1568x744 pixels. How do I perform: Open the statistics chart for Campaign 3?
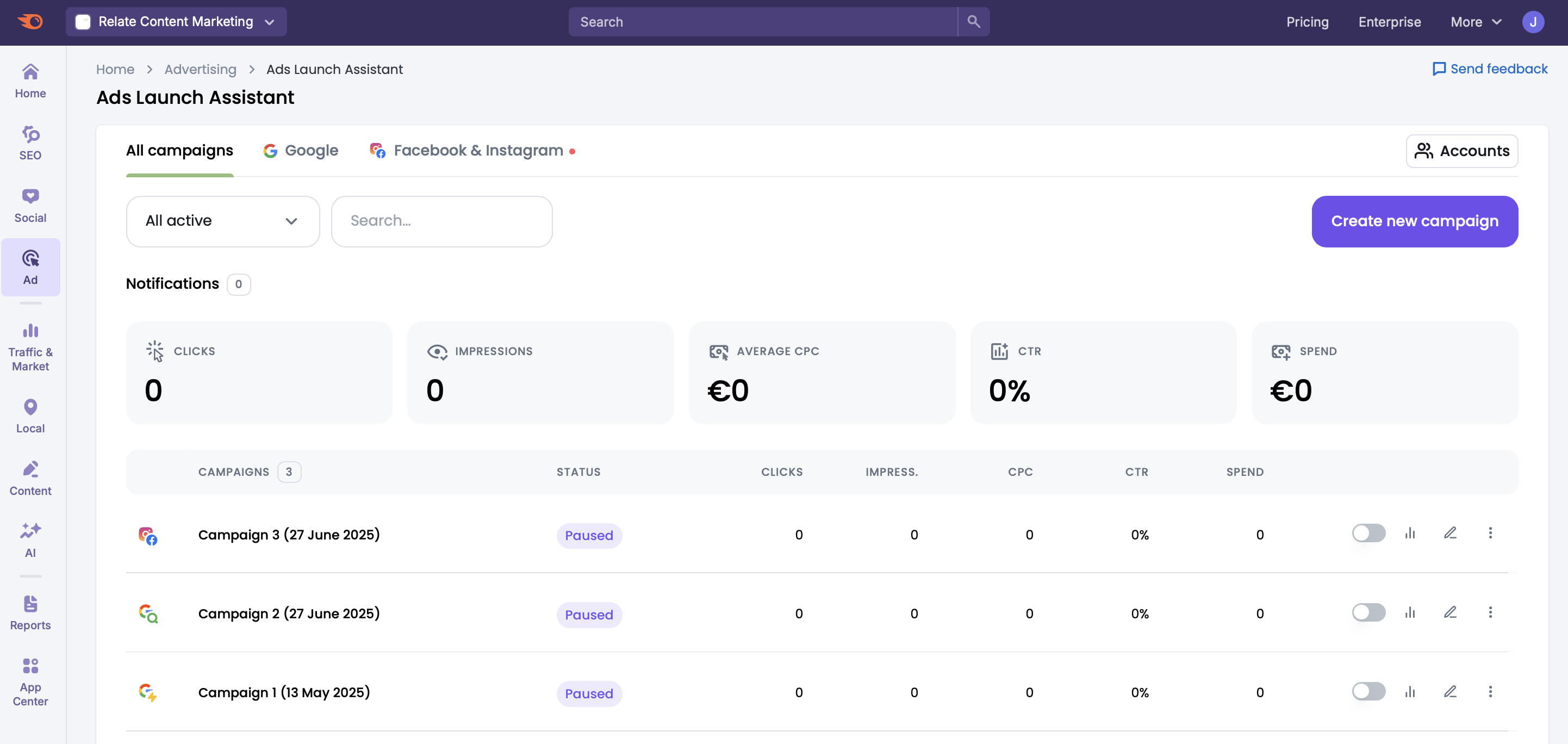click(1411, 533)
